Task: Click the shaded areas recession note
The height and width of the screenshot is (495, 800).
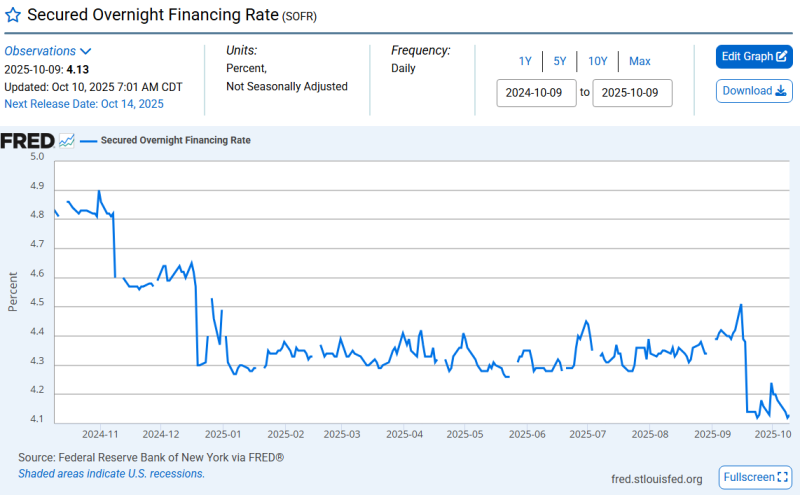Action: click(x=111, y=473)
